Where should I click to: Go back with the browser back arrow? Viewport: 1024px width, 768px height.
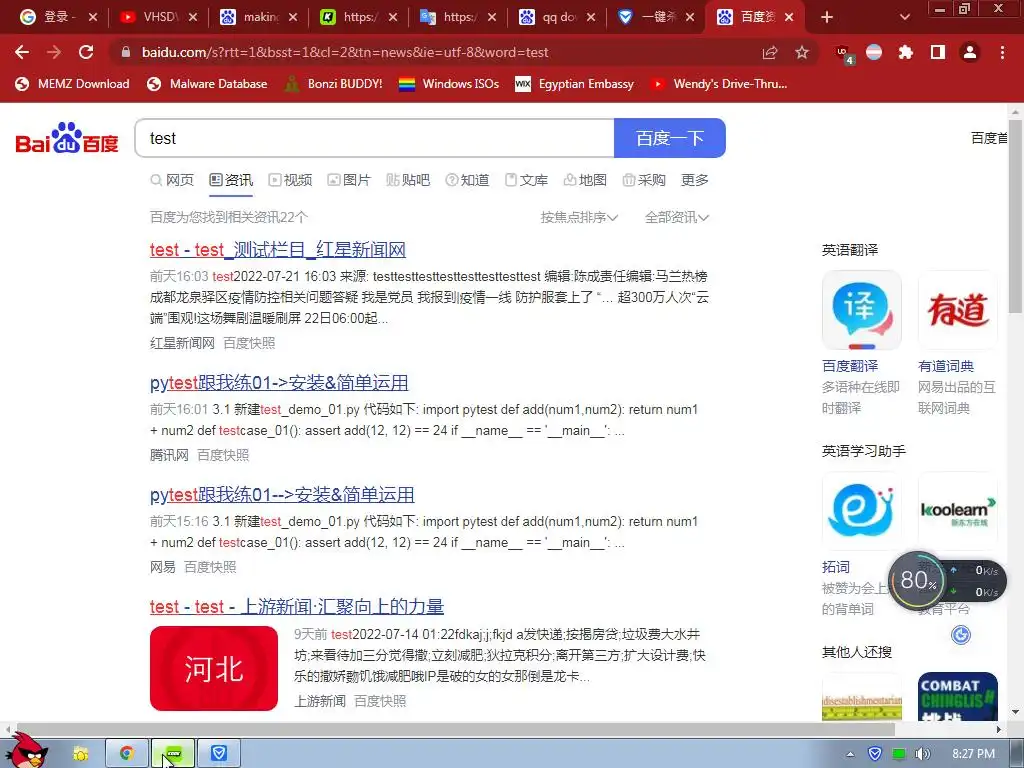[x=22, y=52]
